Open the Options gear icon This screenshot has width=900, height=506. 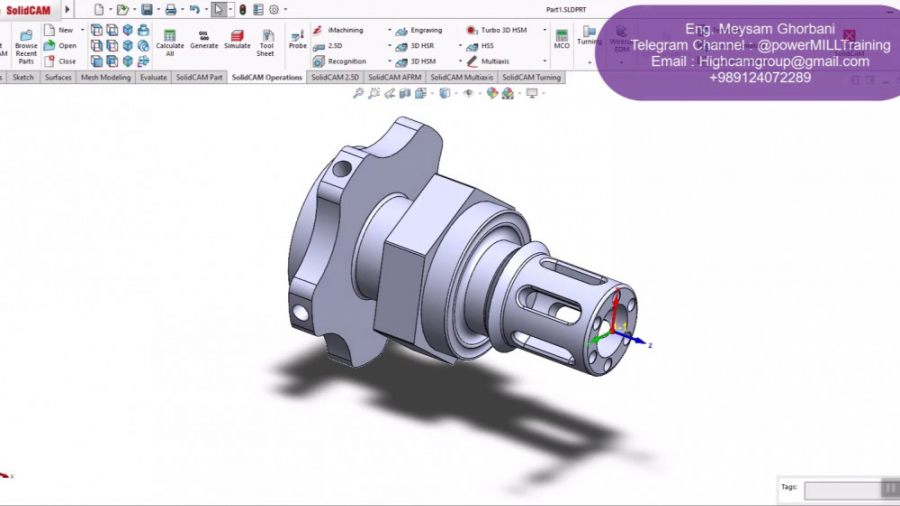(x=274, y=10)
